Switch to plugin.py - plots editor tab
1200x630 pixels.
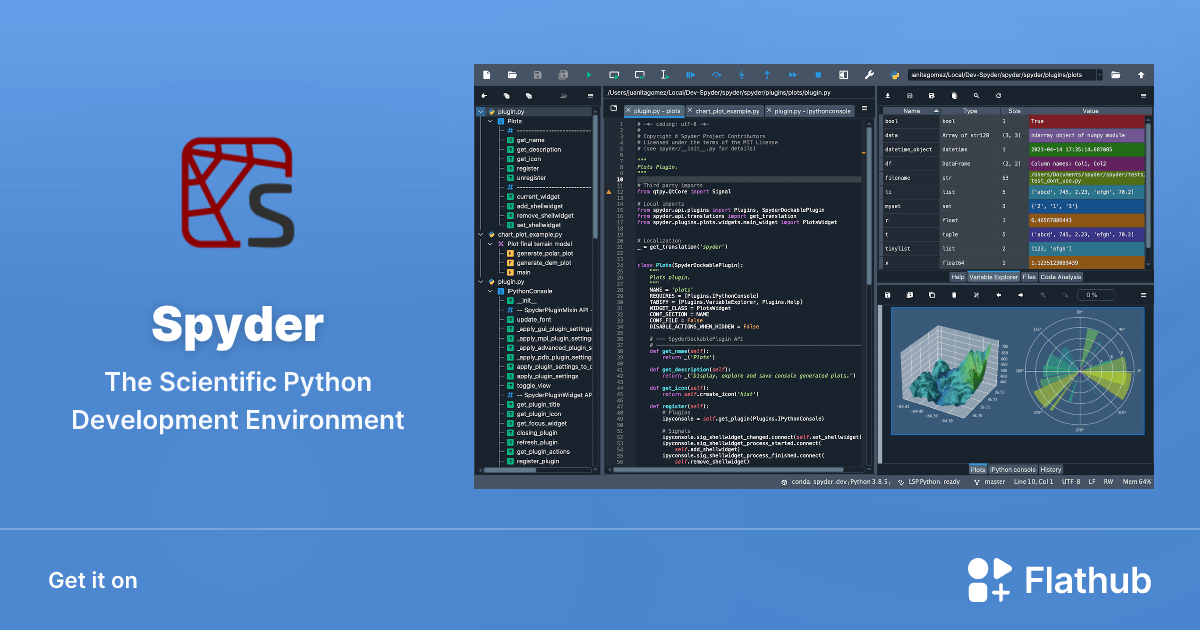[x=653, y=111]
